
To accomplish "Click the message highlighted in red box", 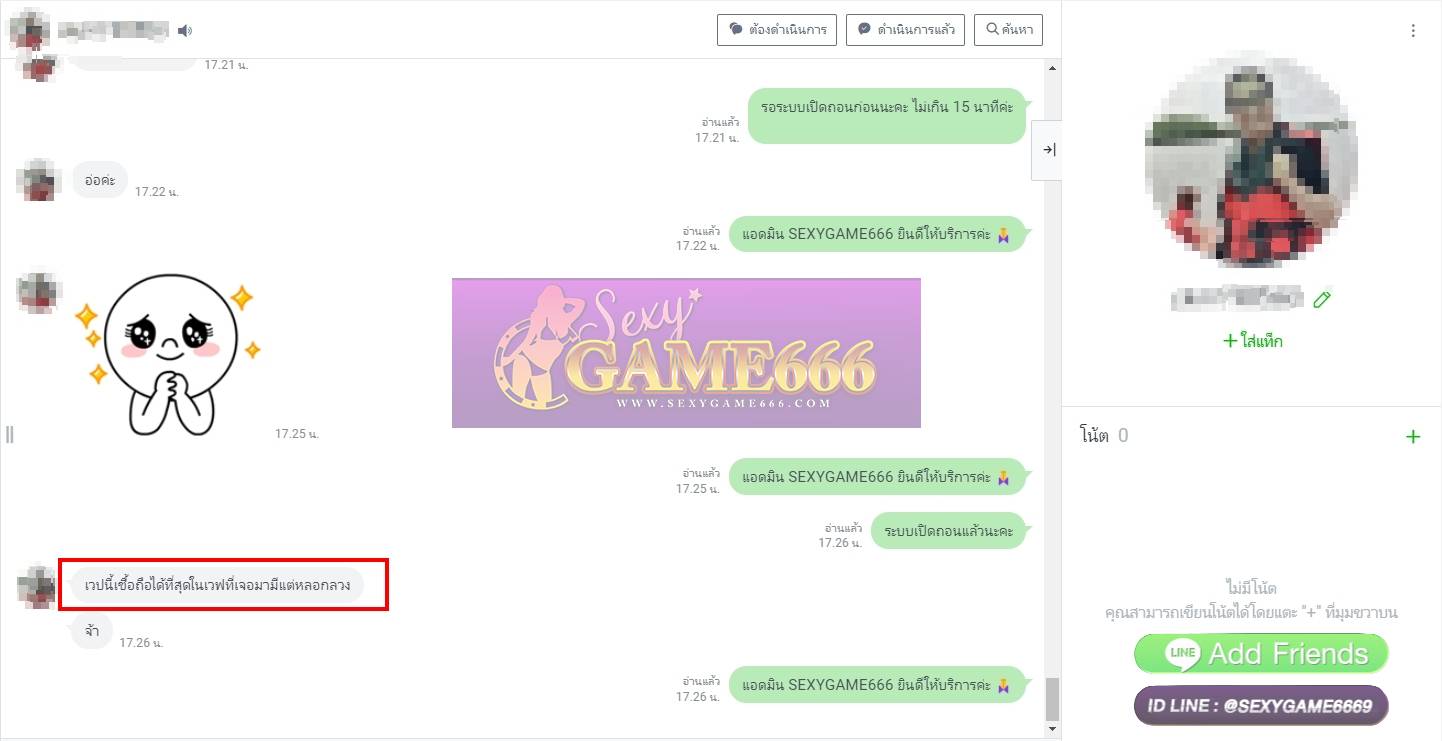I will (218, 585).
